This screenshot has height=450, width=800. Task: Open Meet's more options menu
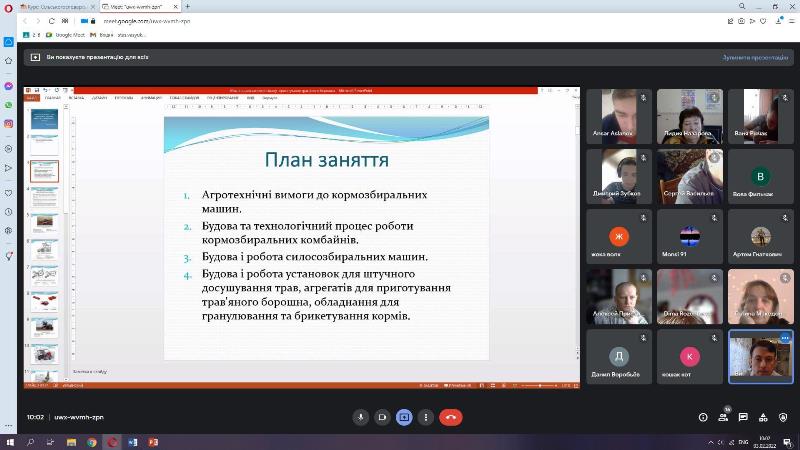click(x=426, y=417)
